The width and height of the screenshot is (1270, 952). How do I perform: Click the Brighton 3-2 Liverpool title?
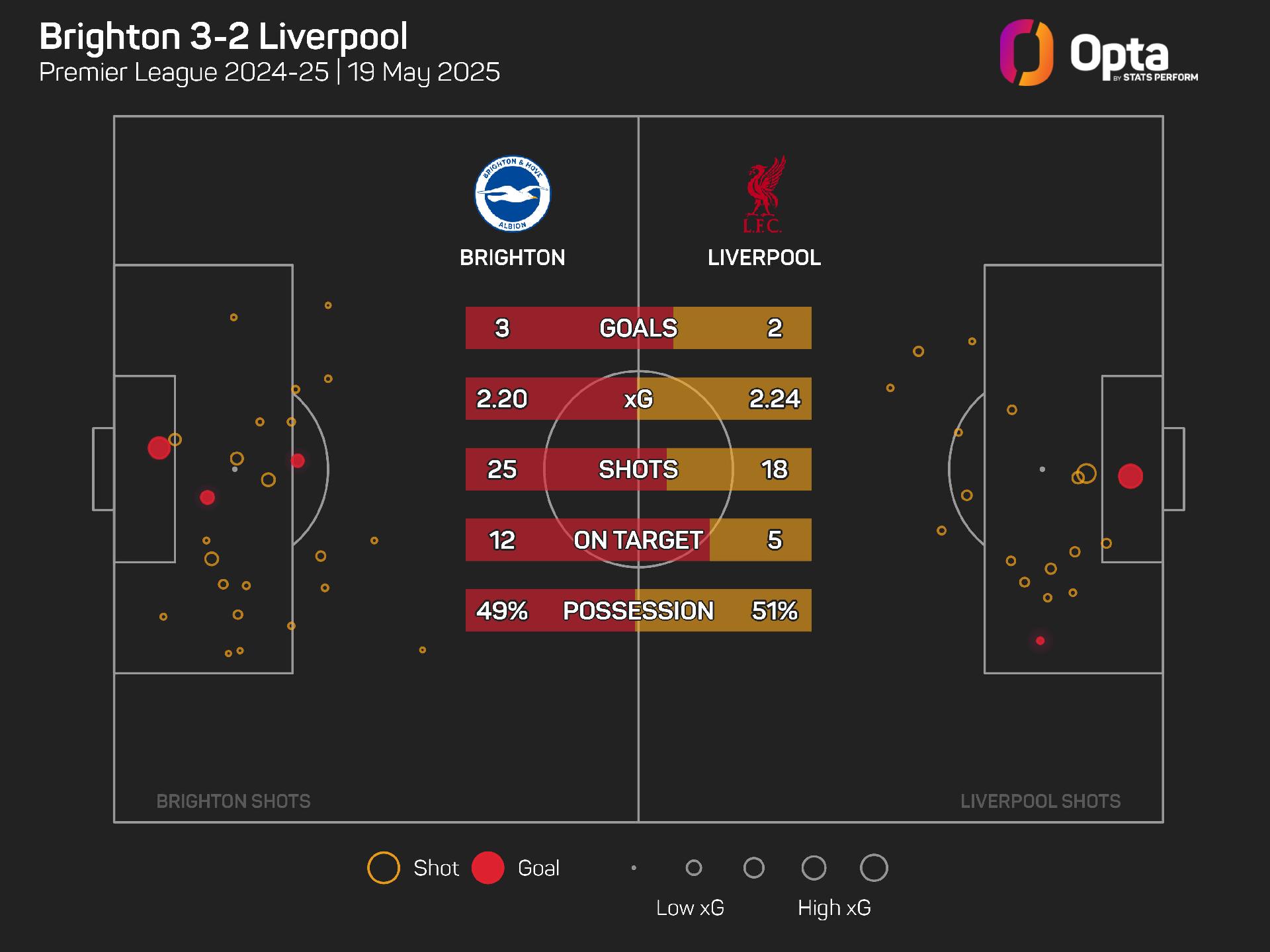(x=224, y=36)
